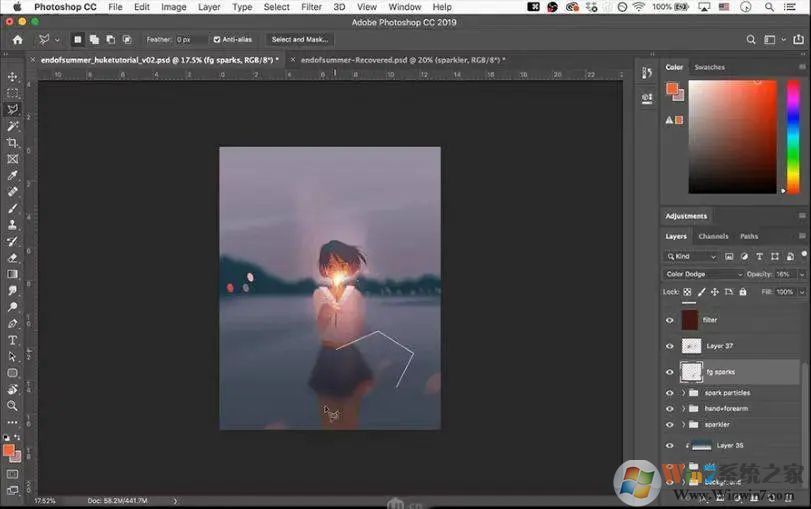The width and height of the screenshot is (811, 509).
Task: Open the Layer menu
Action: click(209, 7)
